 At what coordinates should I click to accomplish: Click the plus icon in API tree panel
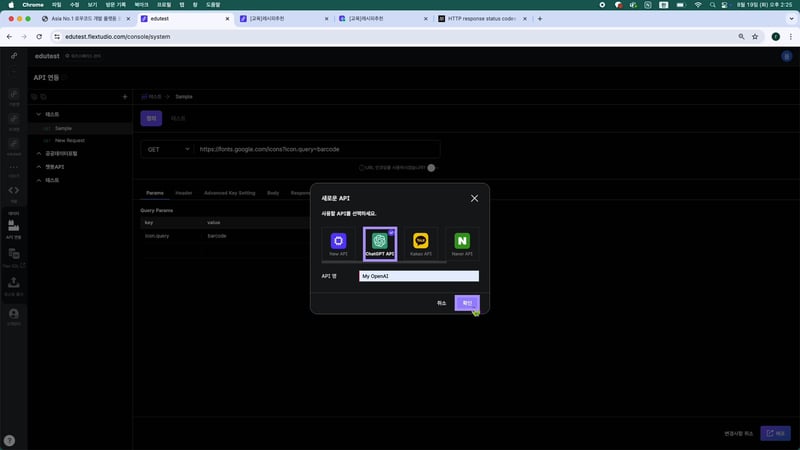[x=124, y=97]
